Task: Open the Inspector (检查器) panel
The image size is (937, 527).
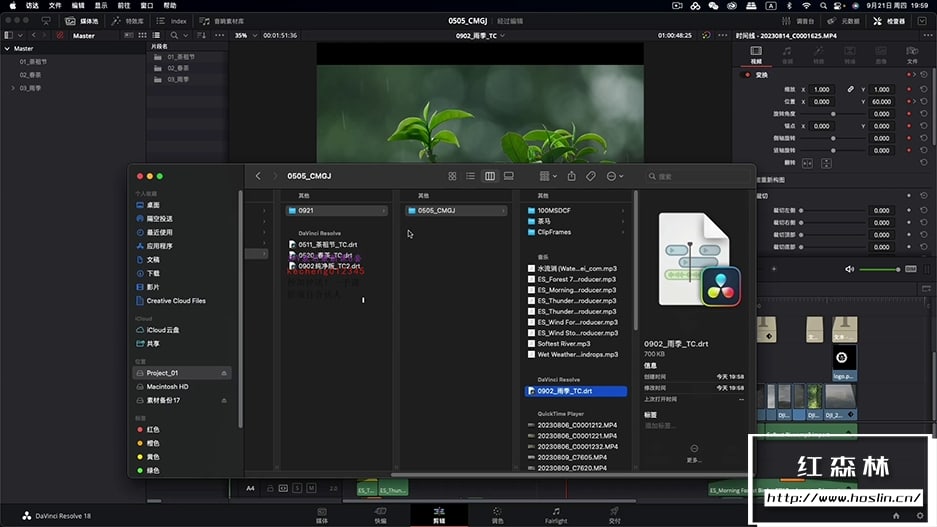Action: click(x=888, y=20)
